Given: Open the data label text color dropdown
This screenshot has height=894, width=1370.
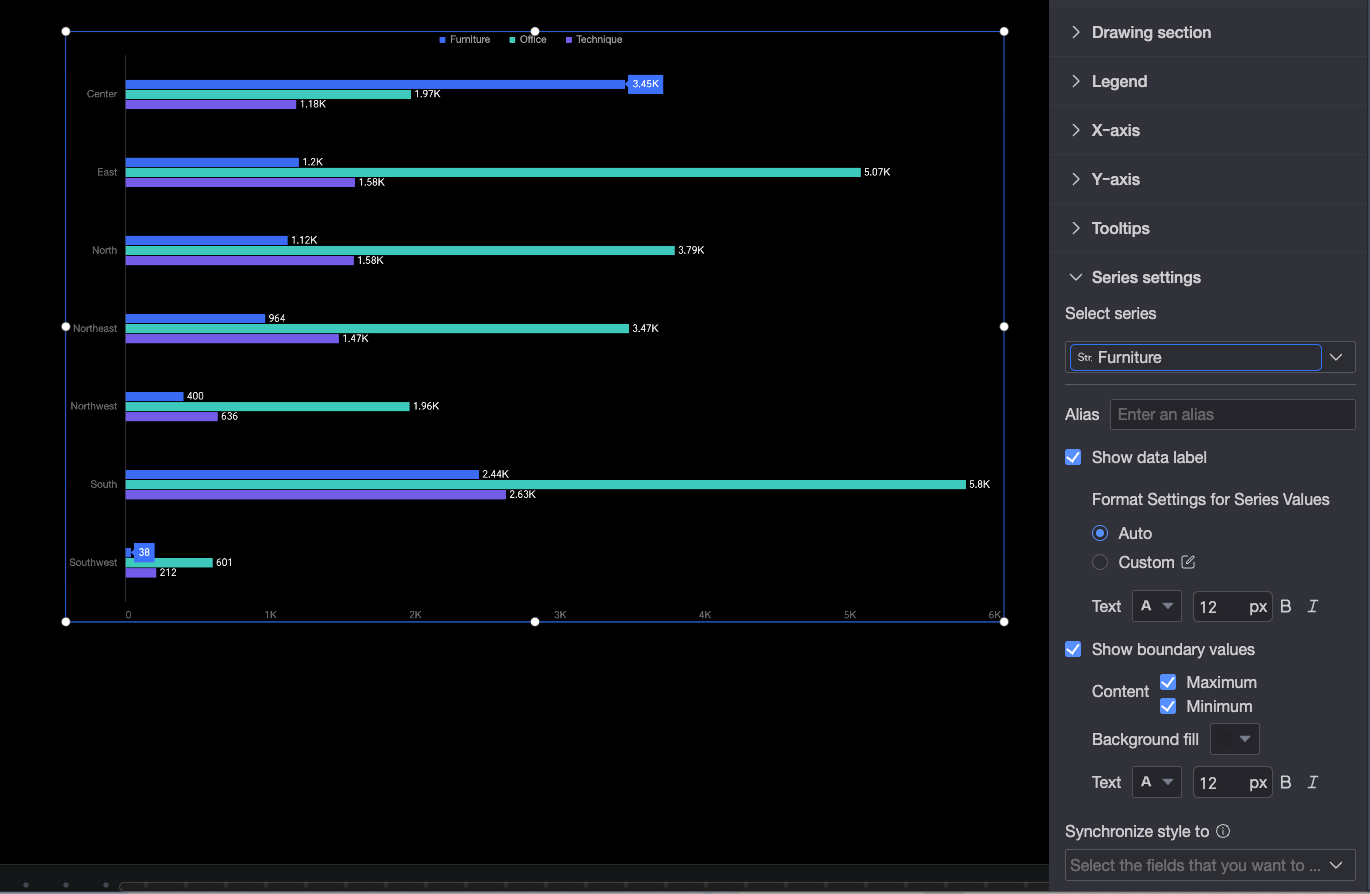Looking at the screenshot, I should pos(1157,606).
